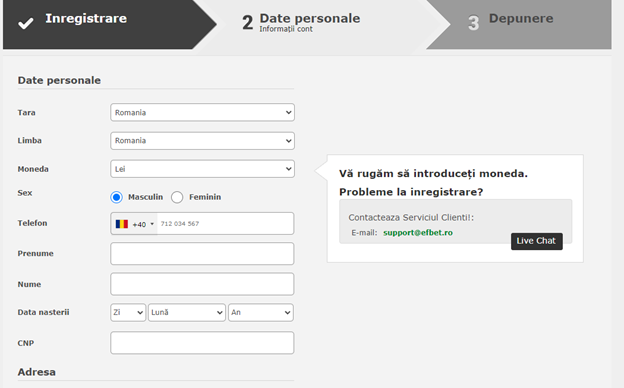Expand the +40 phone country code selector
This screenshot has width=624, height=388.
pos(134,224)
